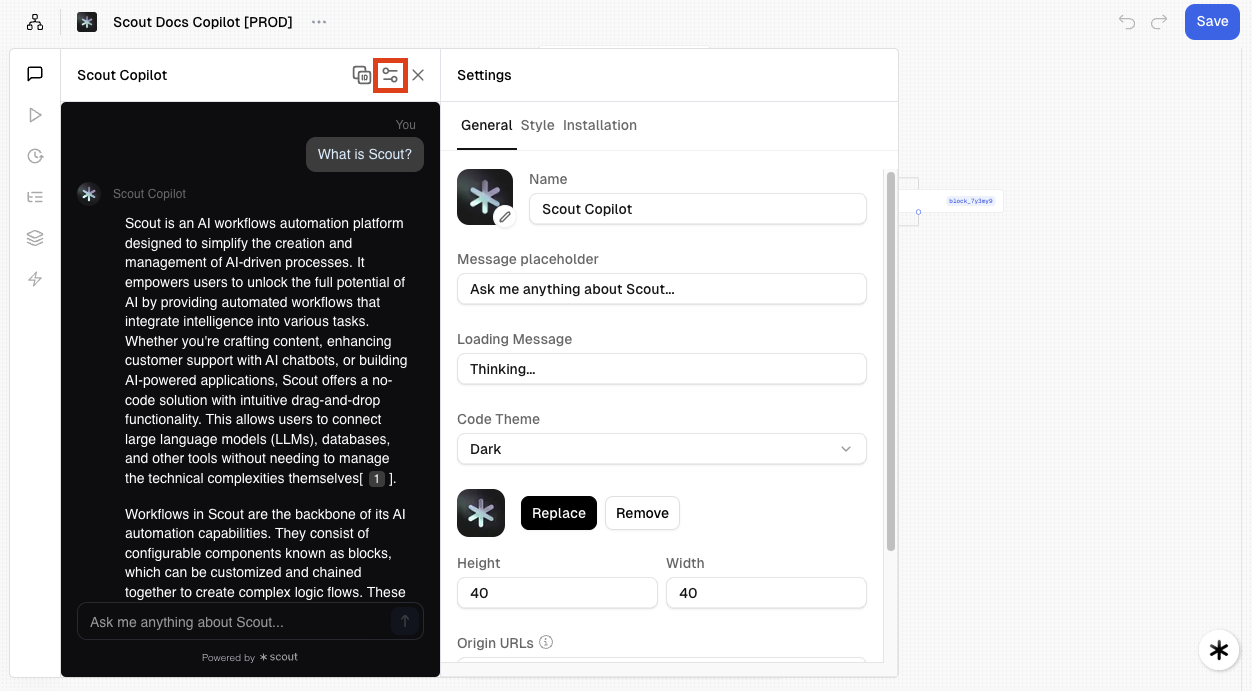Open run history via the clock icon

[35, 156]
